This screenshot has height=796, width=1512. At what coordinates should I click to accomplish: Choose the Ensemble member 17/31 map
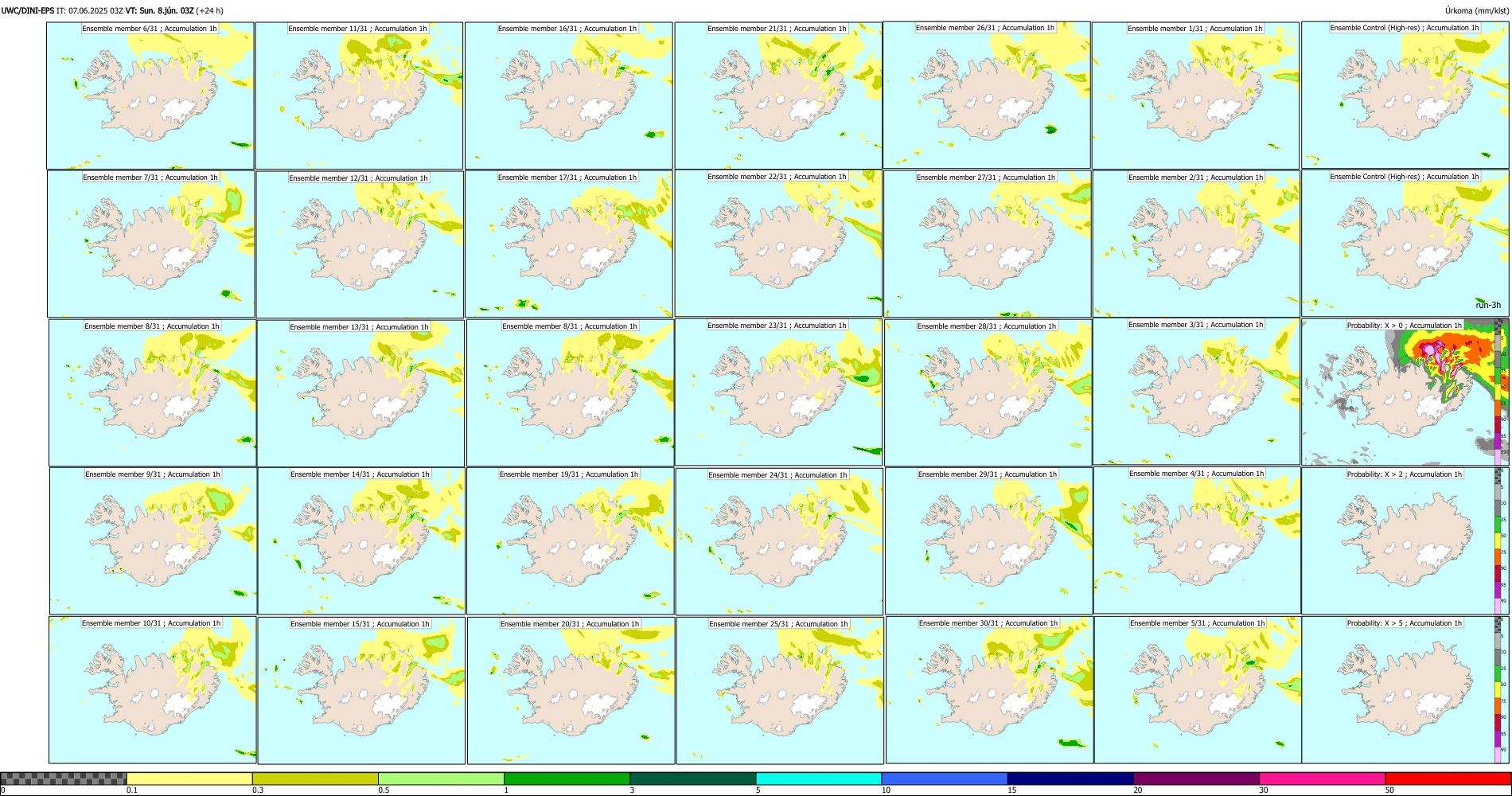click(569, 244)
